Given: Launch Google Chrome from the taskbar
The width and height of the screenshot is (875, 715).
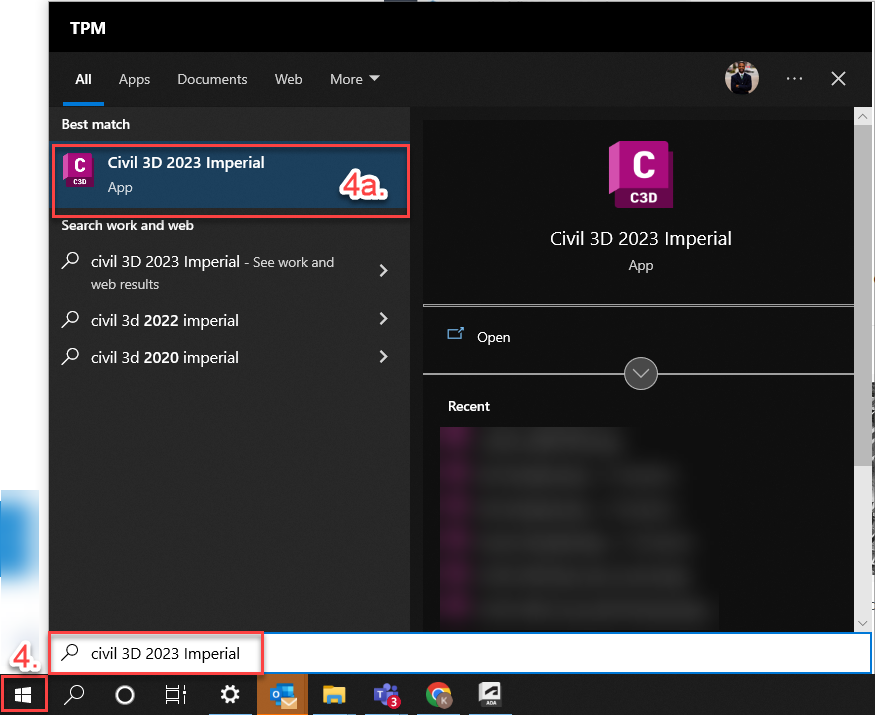Looking at the screenshot, I should point(439,694).
